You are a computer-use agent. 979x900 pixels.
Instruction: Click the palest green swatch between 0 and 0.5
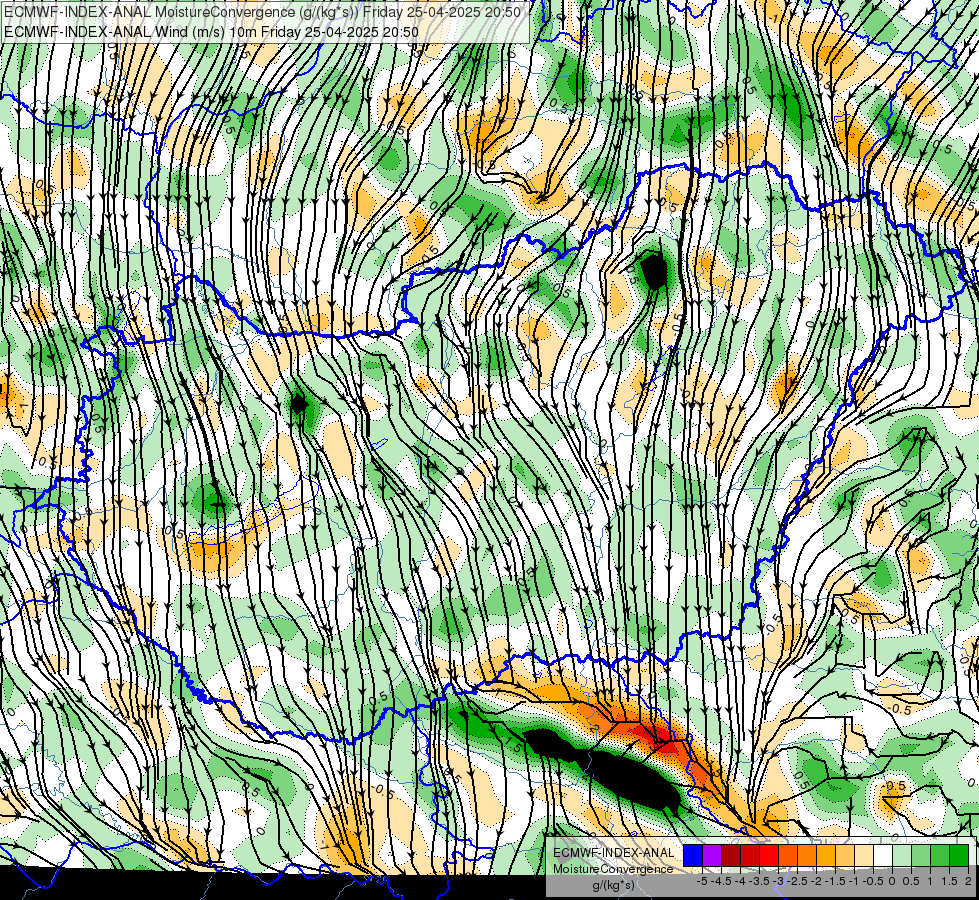coord(902,855)
